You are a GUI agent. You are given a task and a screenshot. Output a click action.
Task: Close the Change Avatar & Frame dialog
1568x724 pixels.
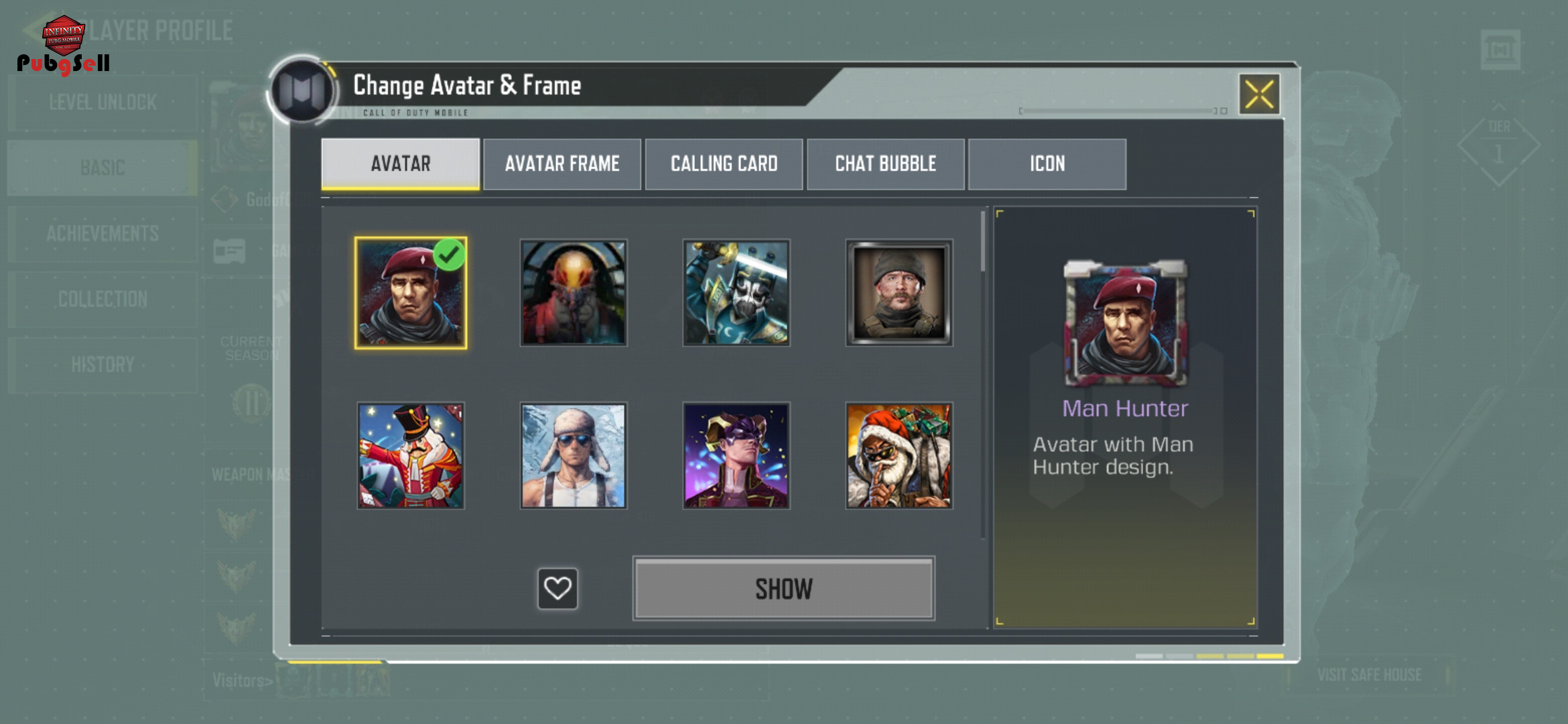pos(1259,94)
